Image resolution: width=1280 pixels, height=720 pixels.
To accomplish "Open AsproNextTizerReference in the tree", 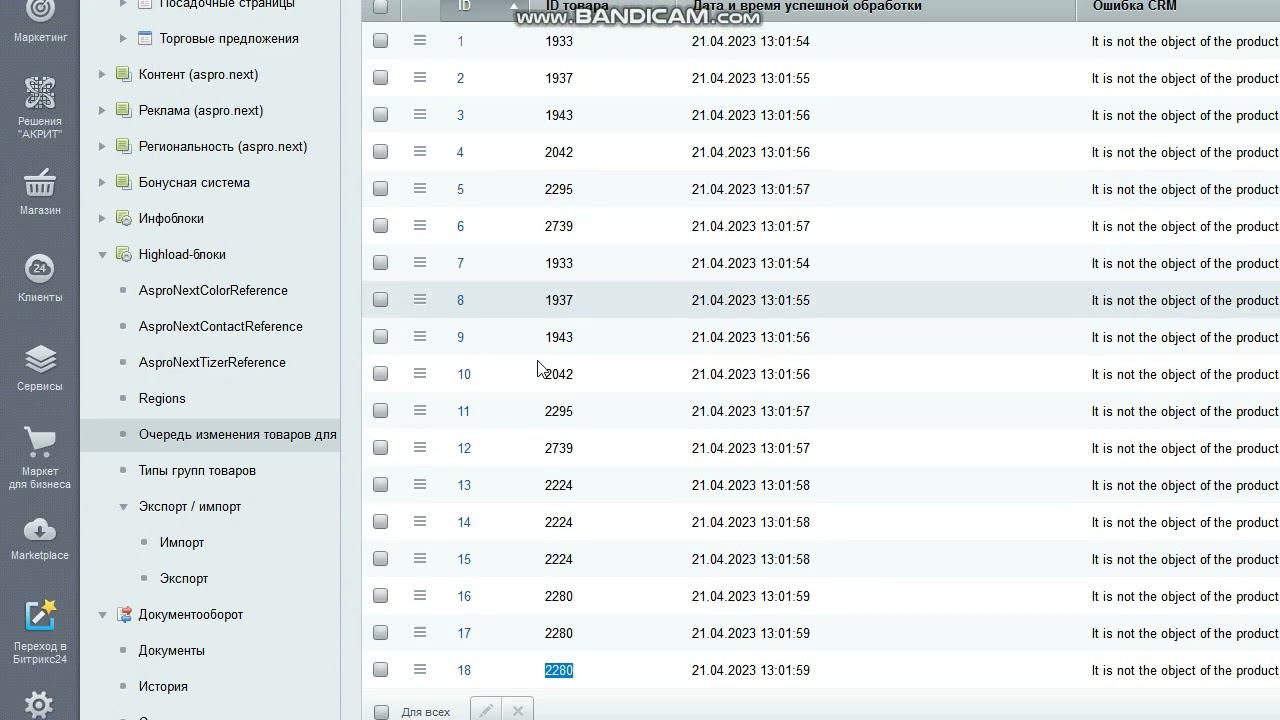I will tap(212, 362).
